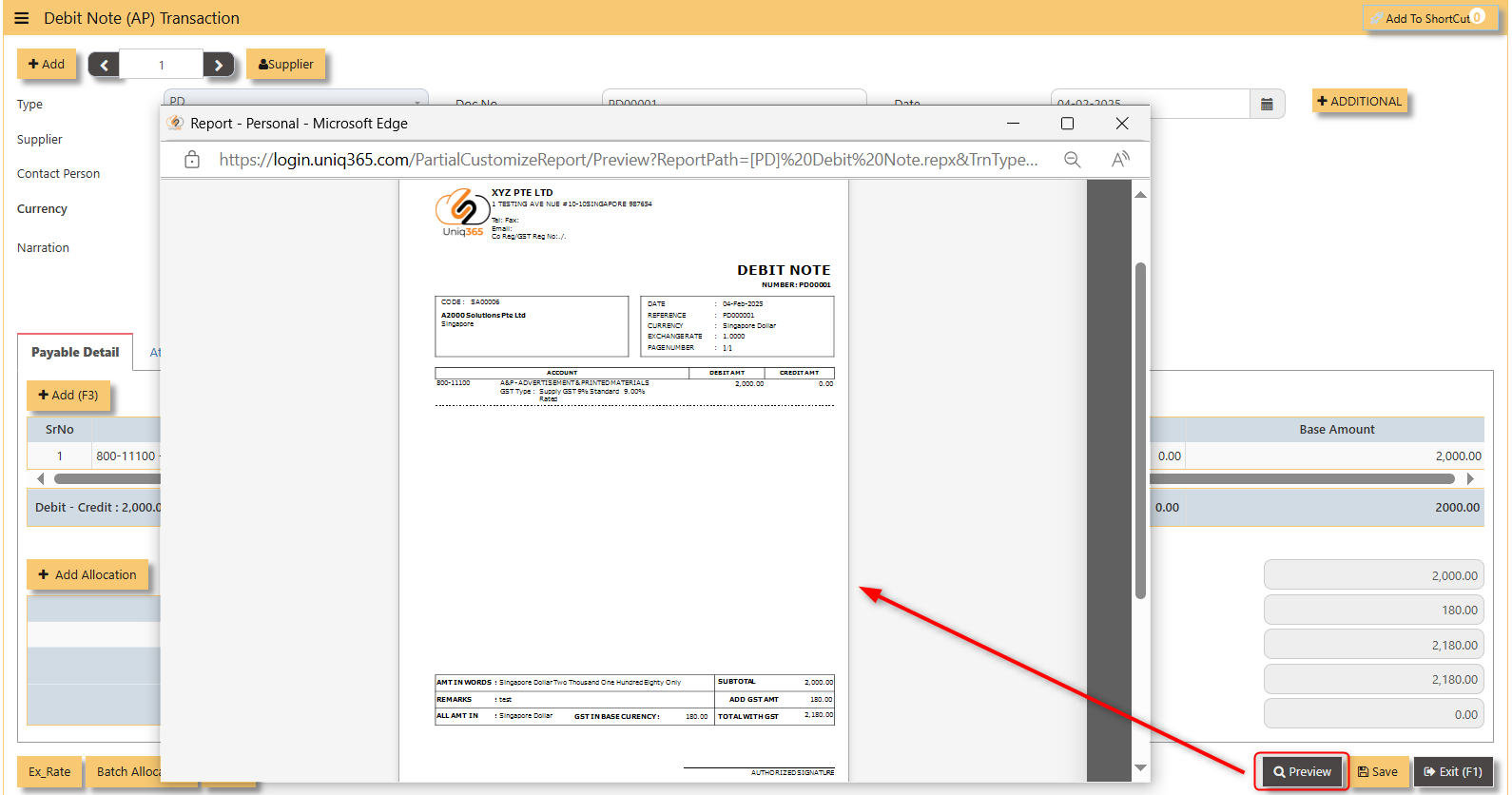
Task: Click the DEBIT NOTE report title
Action: 784,270
